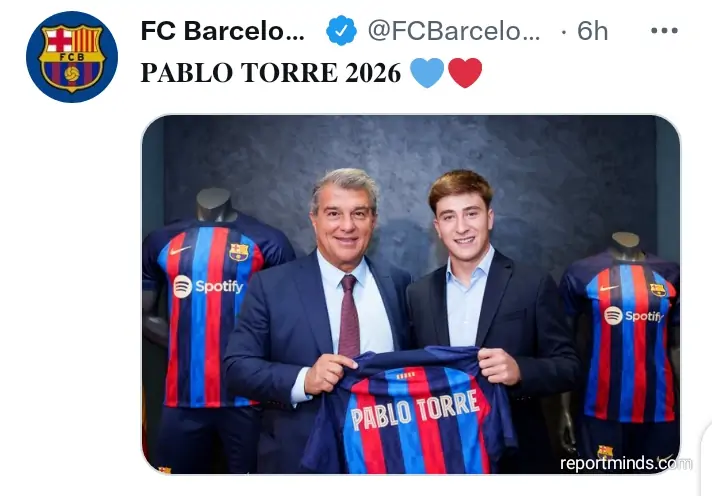Click the FC Barcelo... account display name

pyautogui.click(x=223, y=31)
